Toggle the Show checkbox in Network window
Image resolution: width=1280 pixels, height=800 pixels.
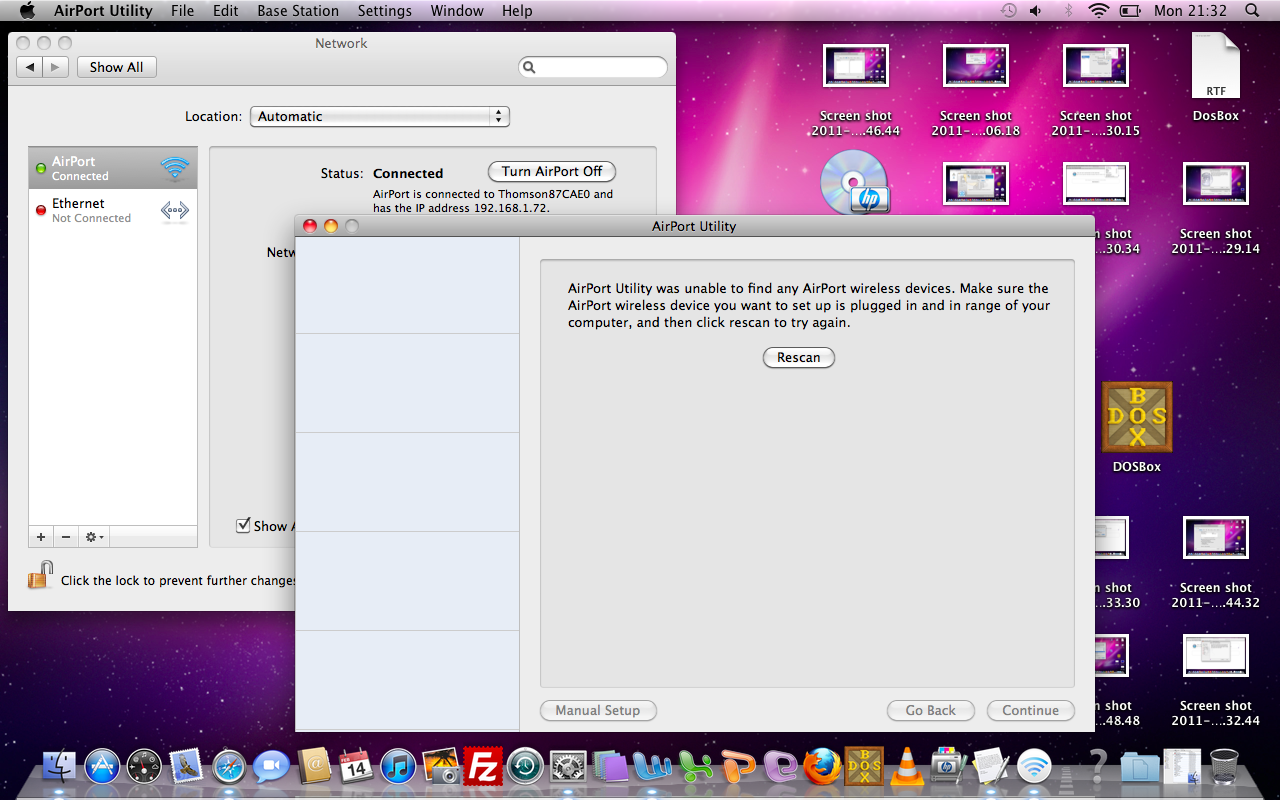243,525
